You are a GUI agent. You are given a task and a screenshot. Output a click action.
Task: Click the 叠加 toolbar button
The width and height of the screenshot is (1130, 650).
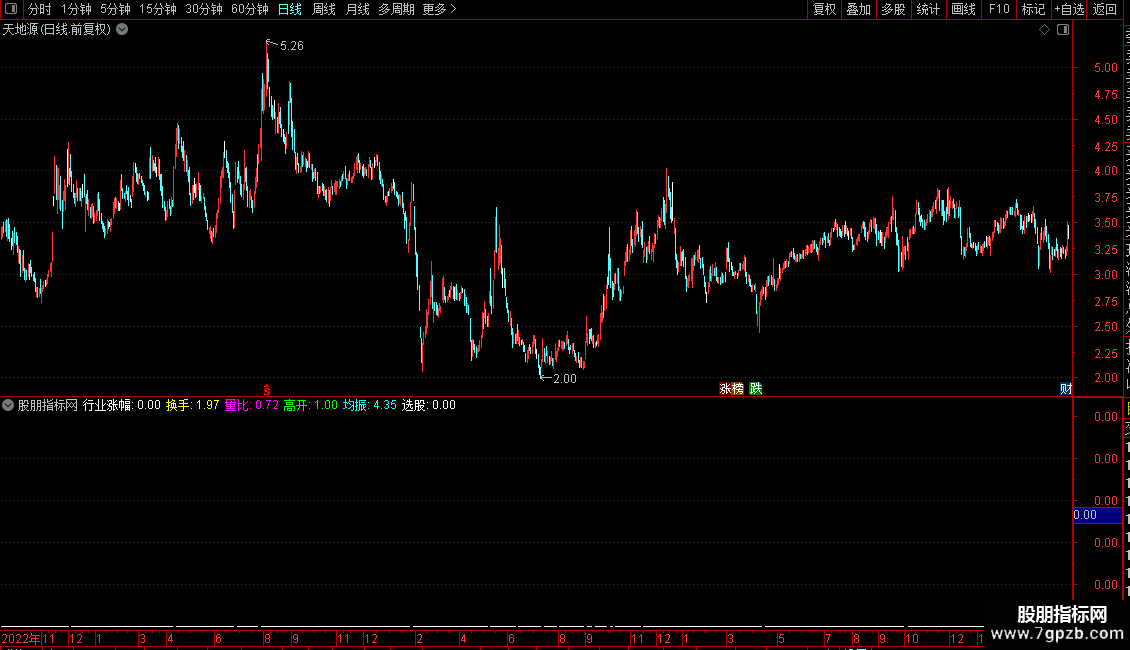click(858, 9)
